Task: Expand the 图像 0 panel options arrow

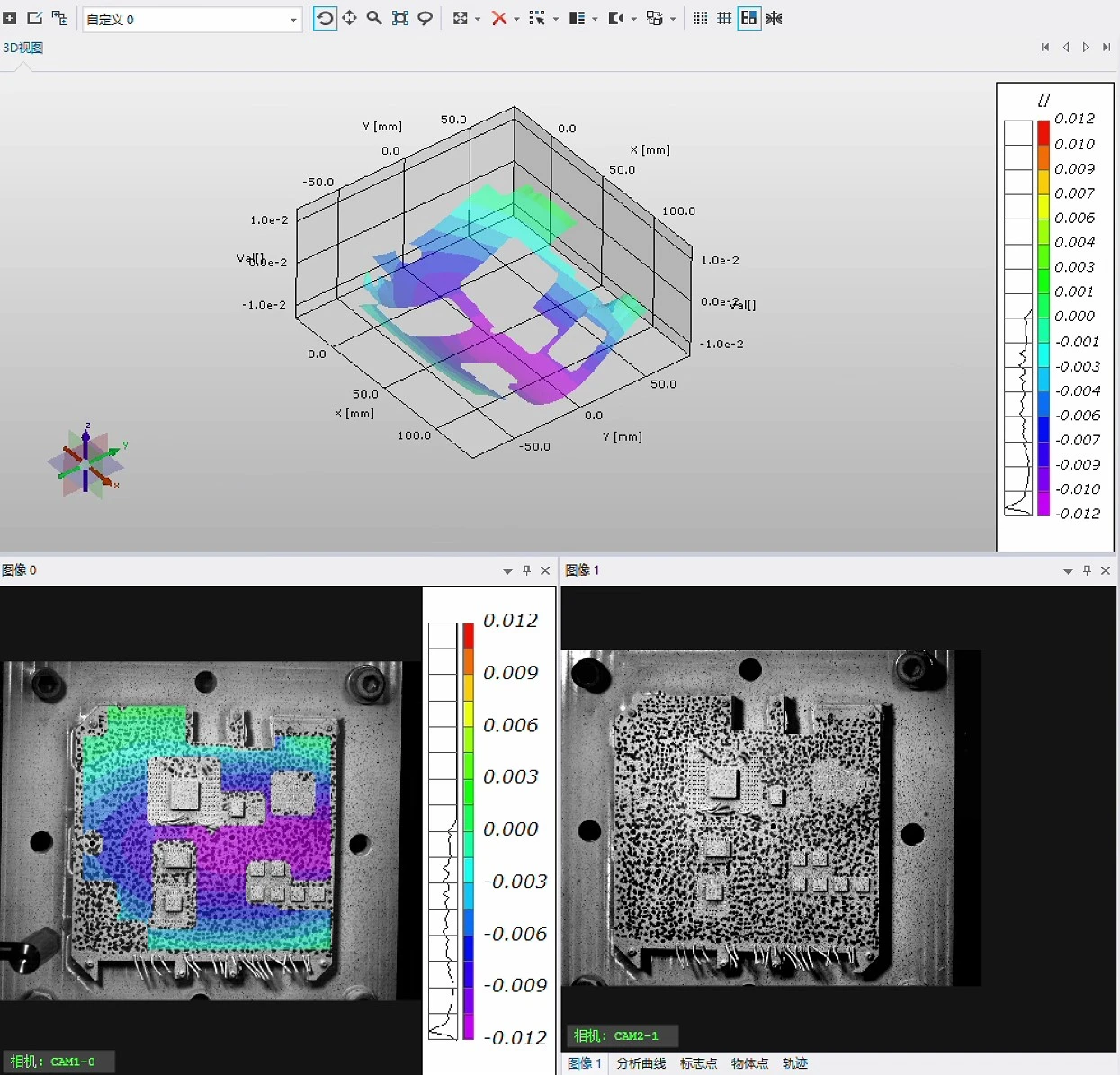Action: (507, 571)
